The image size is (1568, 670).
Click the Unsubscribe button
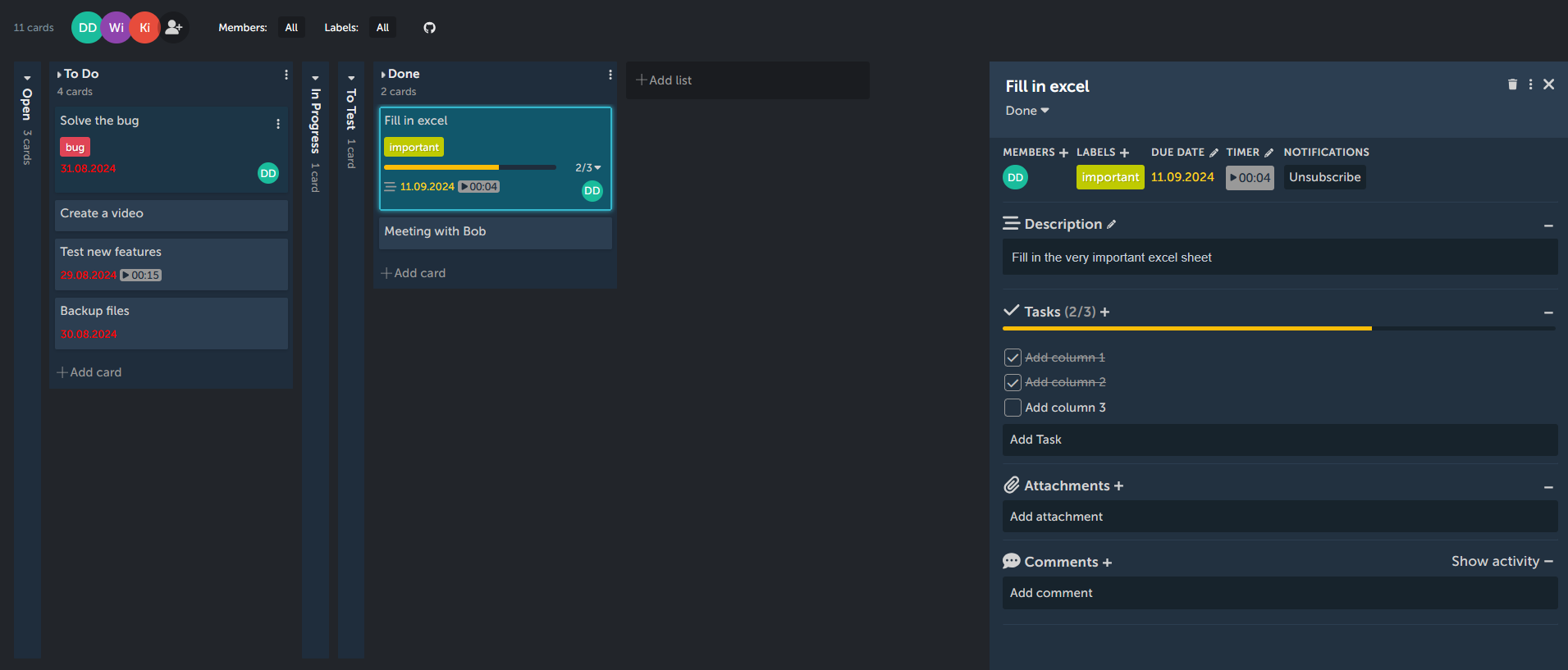(x=1324, y=177)
